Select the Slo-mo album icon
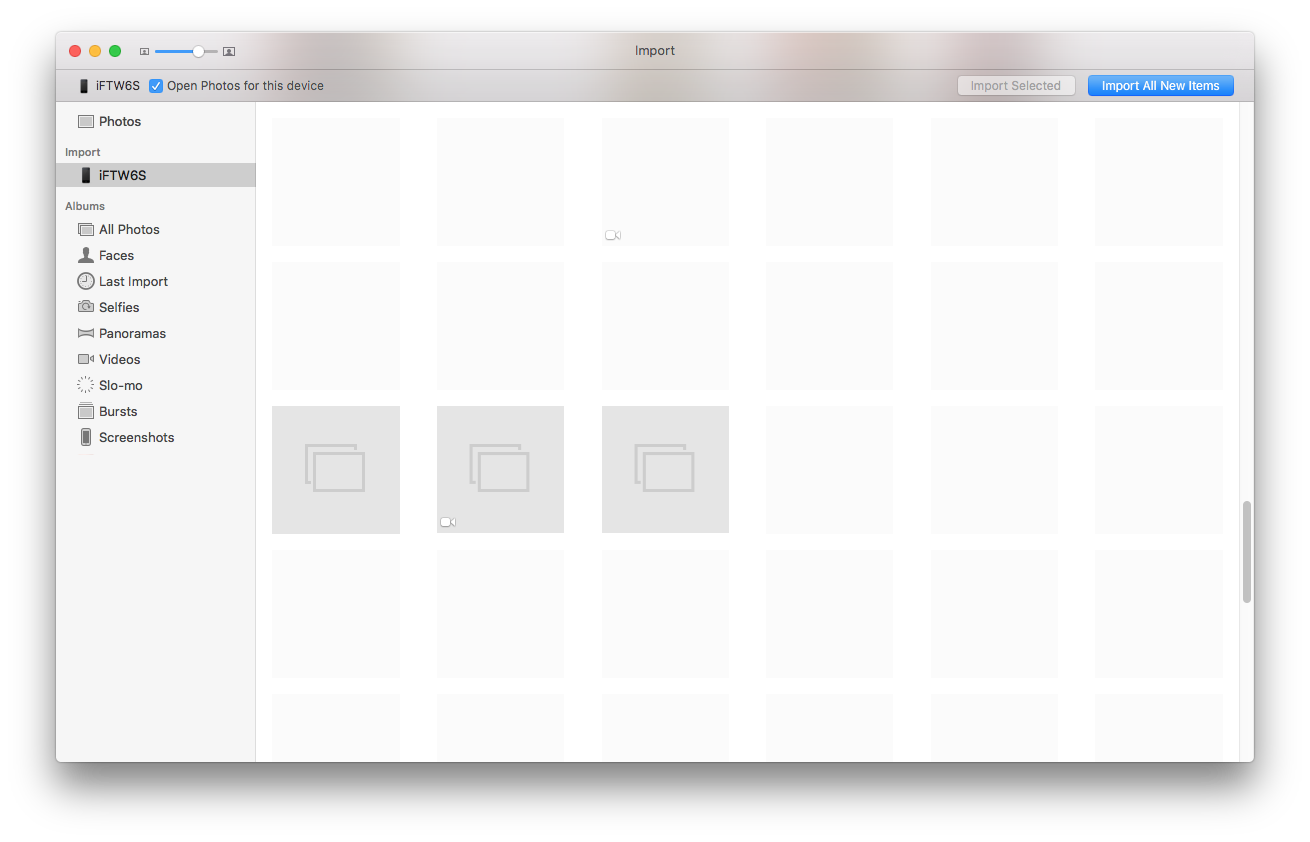 click(85, 385)
